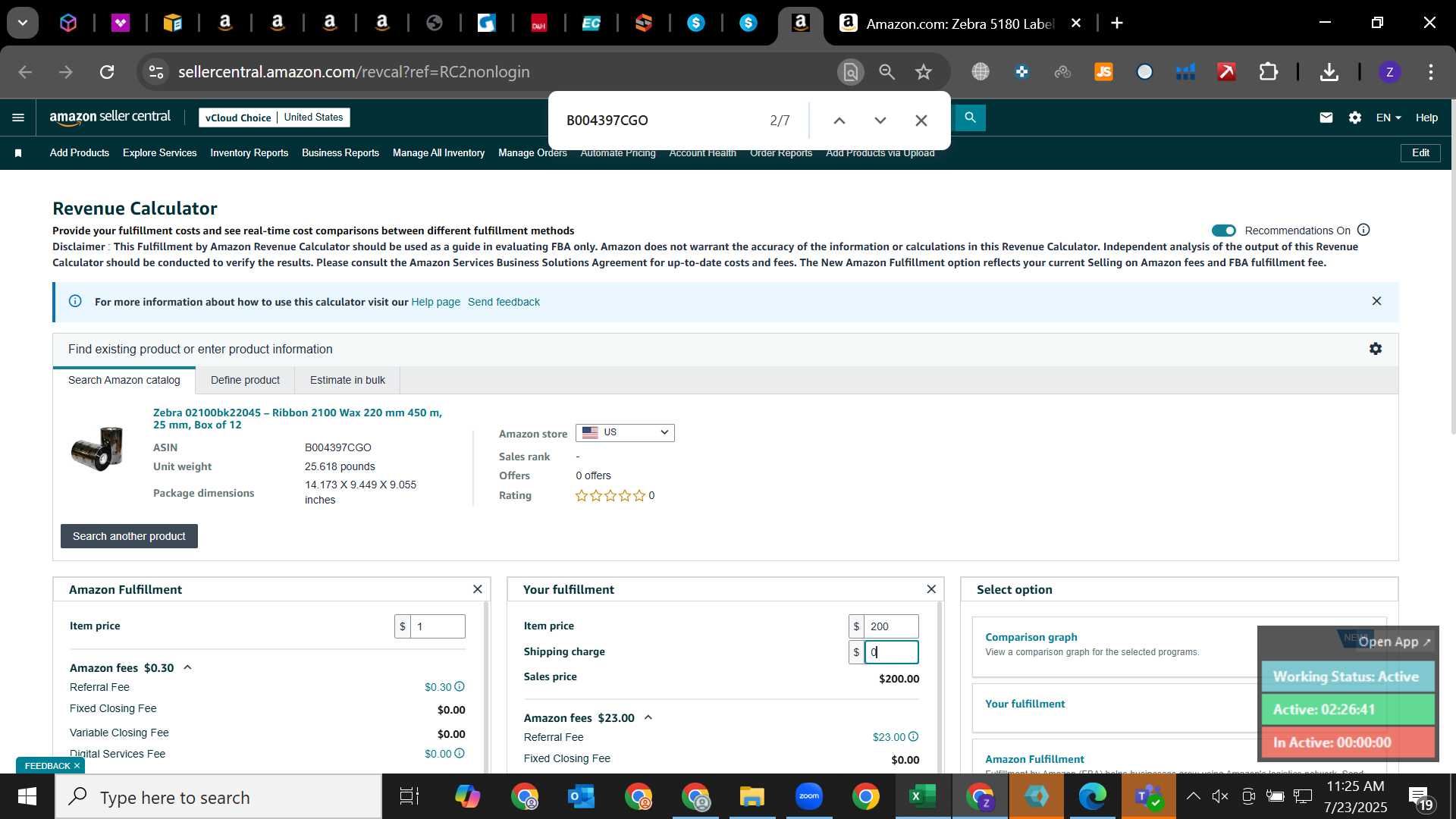Open File Explorer from the taskbar
Image resolution: width=1456 pixels, height=819 pixels.
(752, 796)
